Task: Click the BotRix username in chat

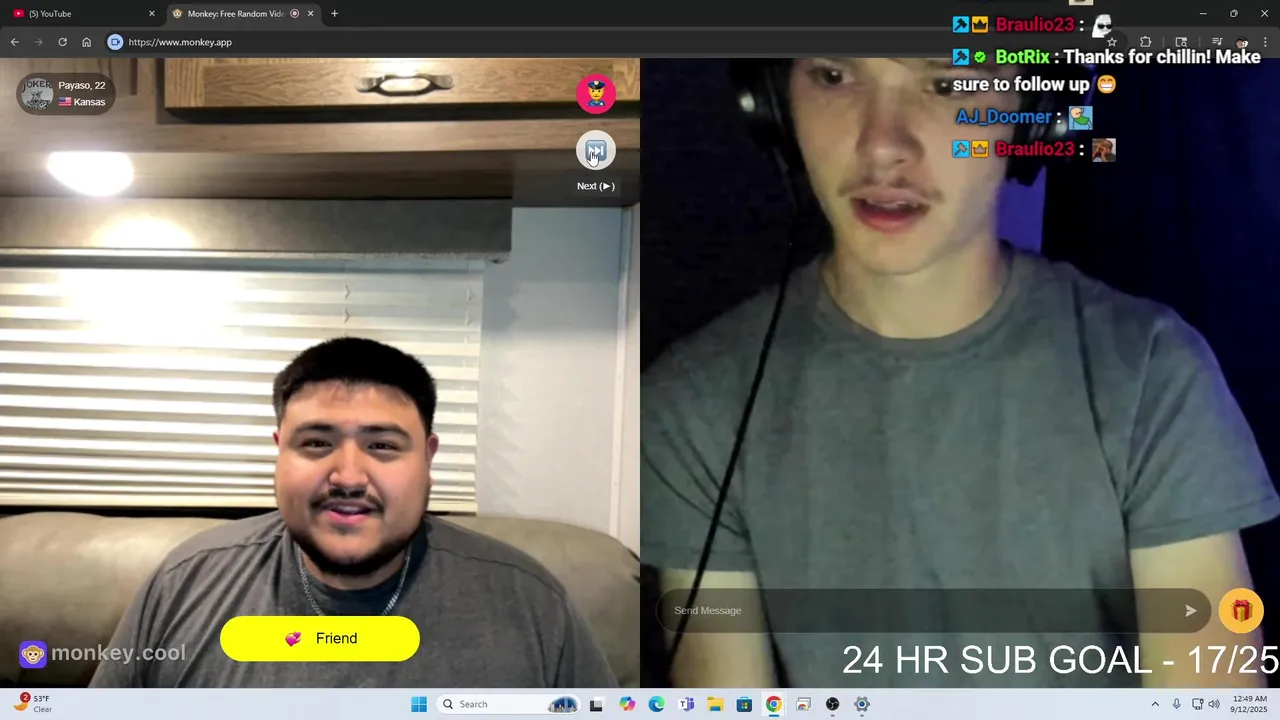Action: tap(1022, 58)
